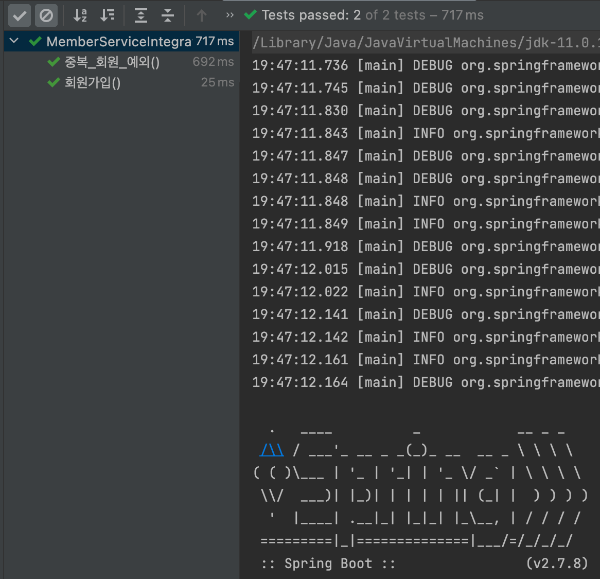
Task: Go to previous failed test arrow
Action: pyautogui.click(x=202, y=16)
